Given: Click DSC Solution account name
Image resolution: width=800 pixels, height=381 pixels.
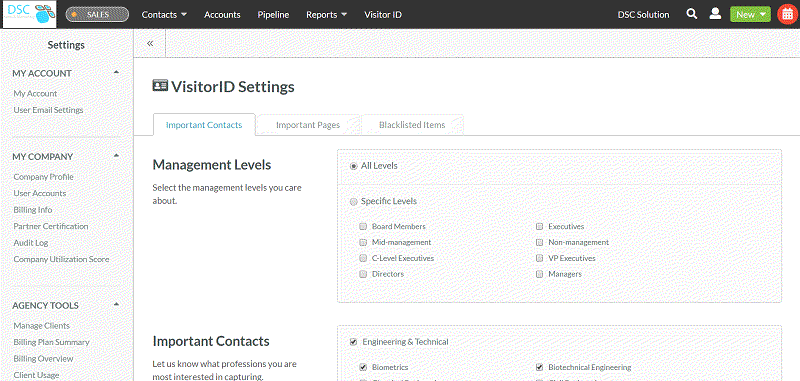Looking at the screenshot, I should coord(643,15).
